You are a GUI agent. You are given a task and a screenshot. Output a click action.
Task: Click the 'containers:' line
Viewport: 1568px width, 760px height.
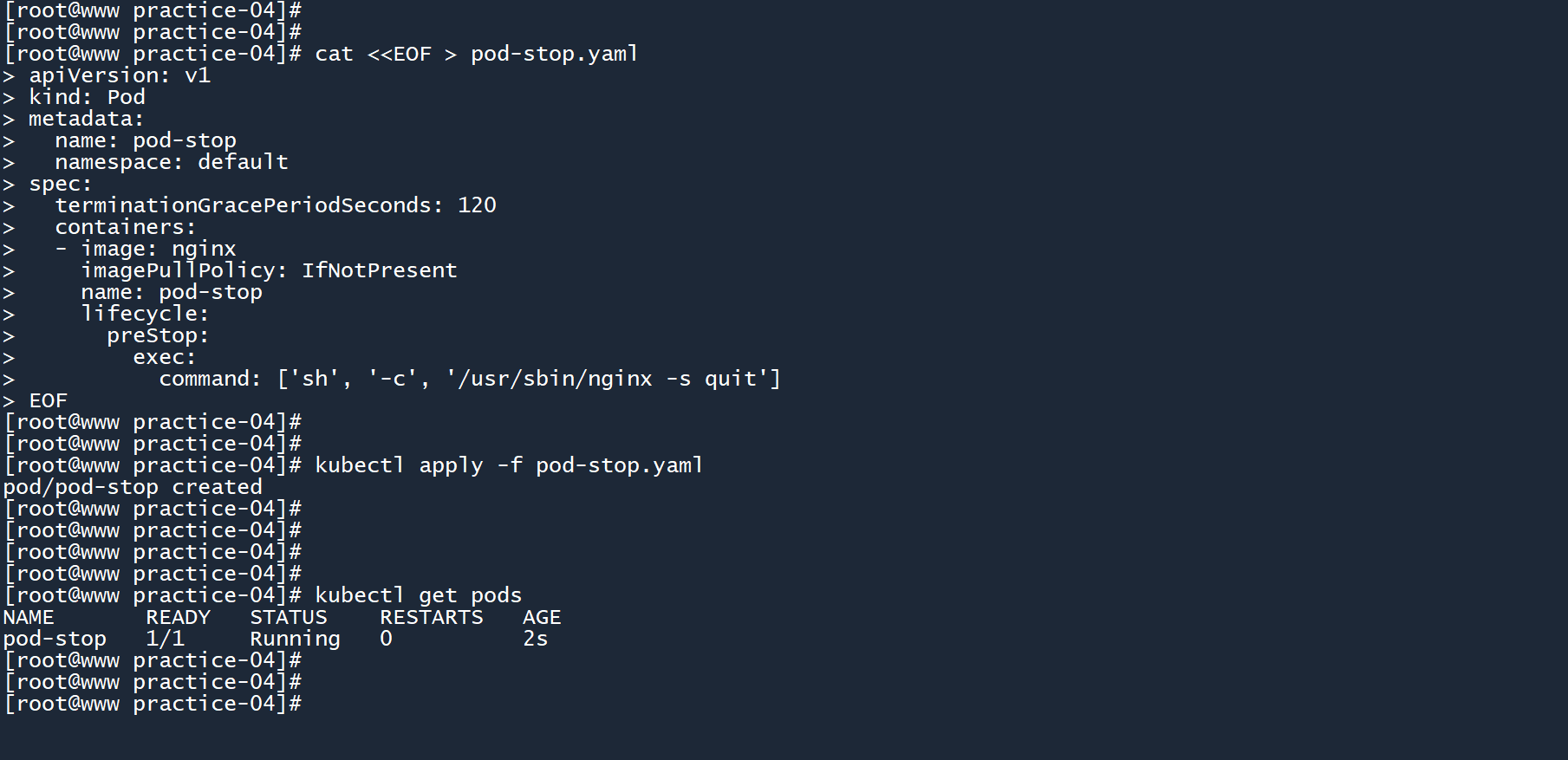point(126,227)
